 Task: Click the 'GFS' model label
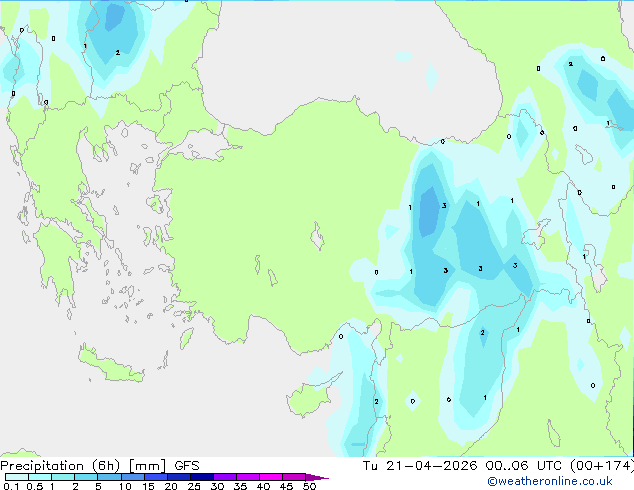187,466
